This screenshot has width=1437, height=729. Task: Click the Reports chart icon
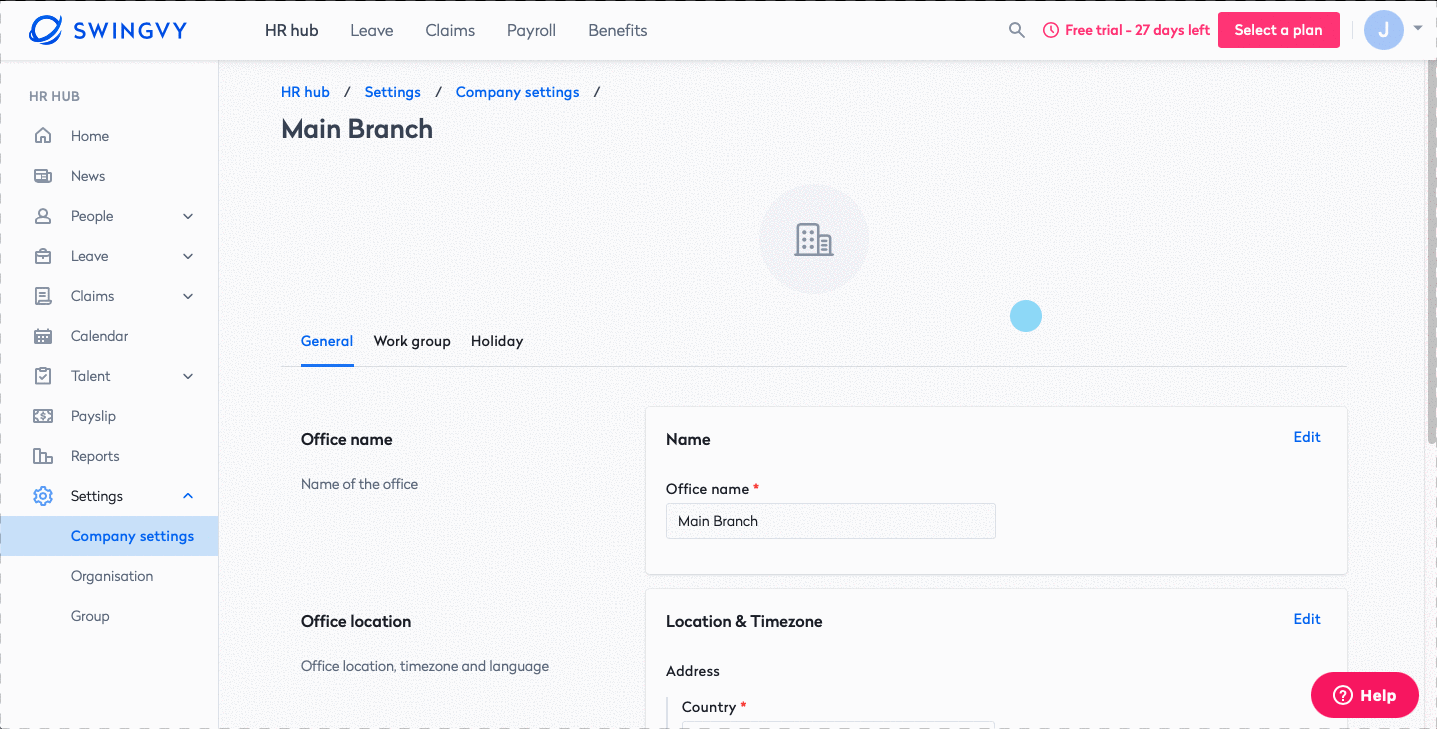pos(43,456)
